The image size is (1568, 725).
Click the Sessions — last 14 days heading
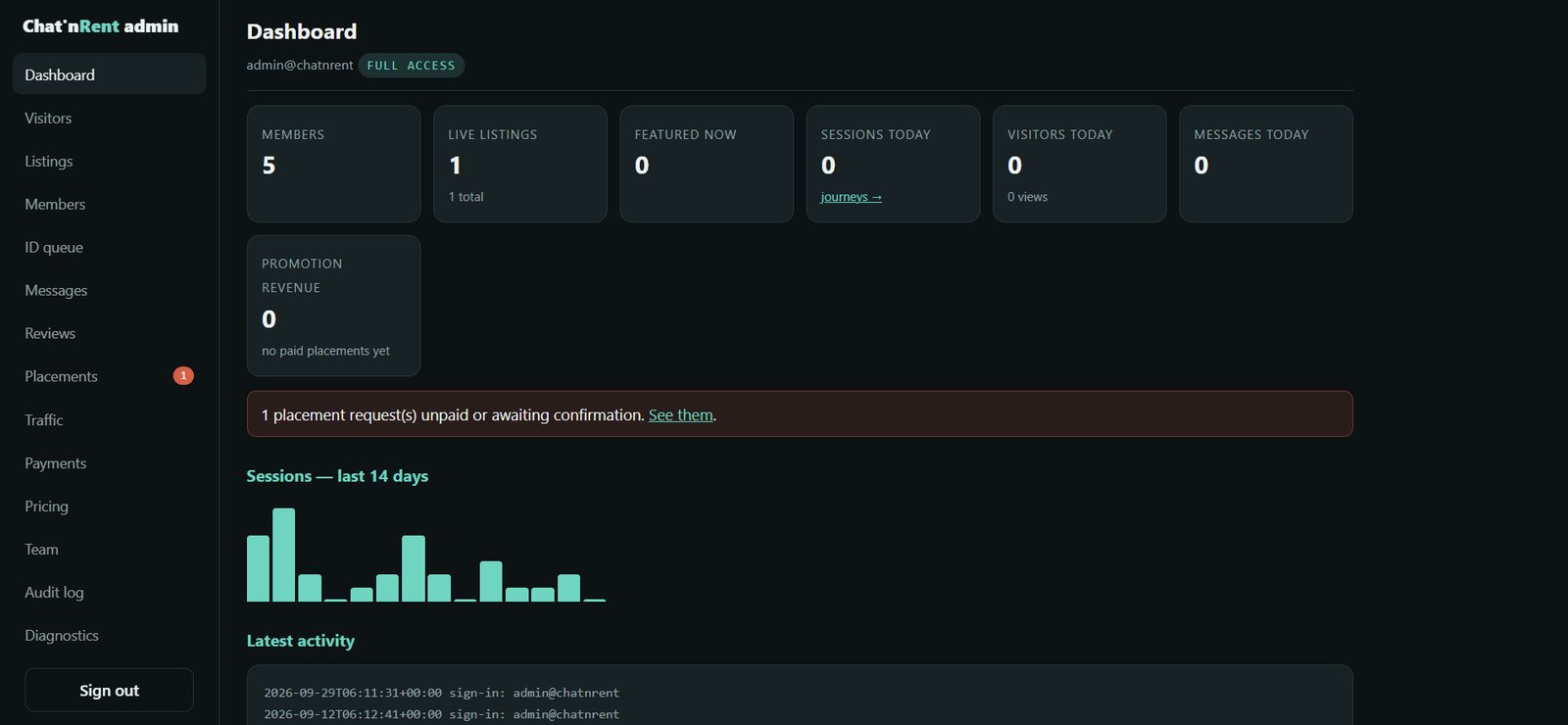337,476
